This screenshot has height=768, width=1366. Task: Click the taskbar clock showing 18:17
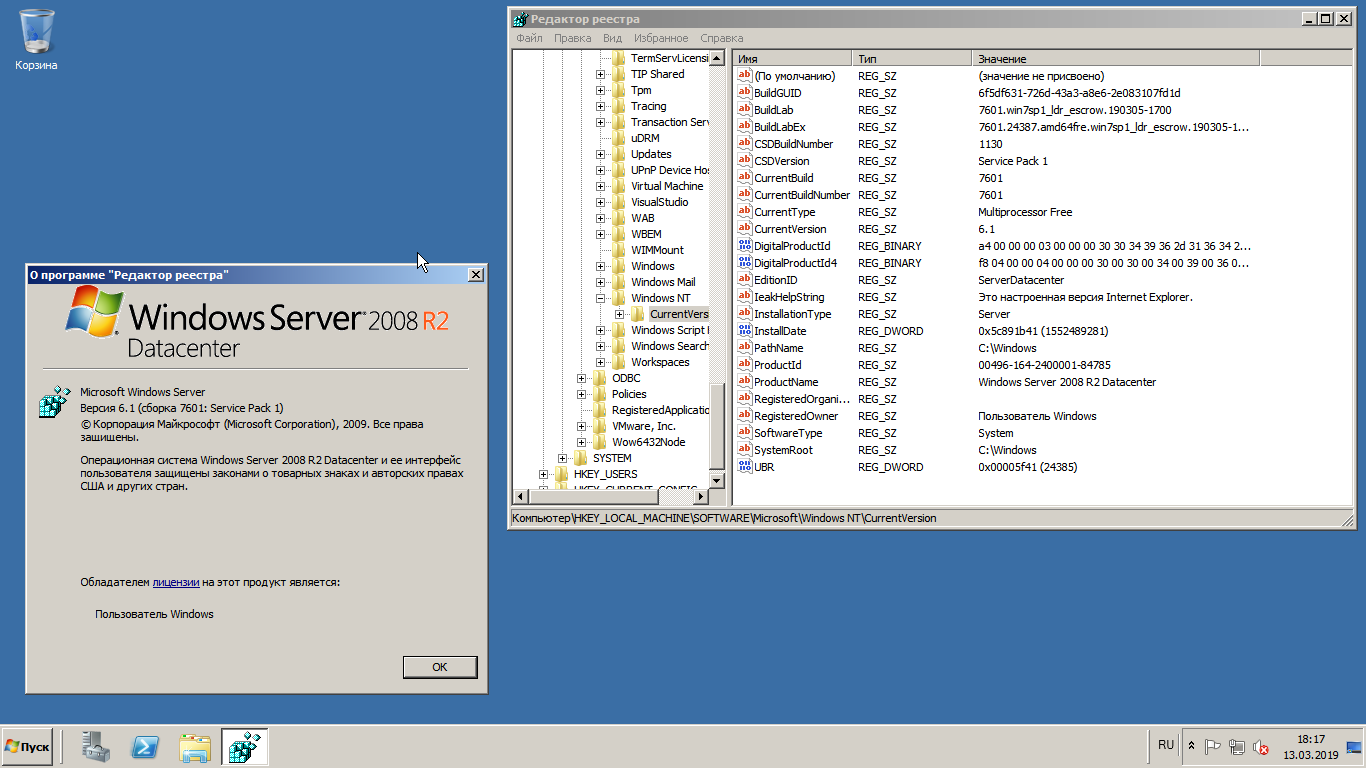(x=1310, y=746)
